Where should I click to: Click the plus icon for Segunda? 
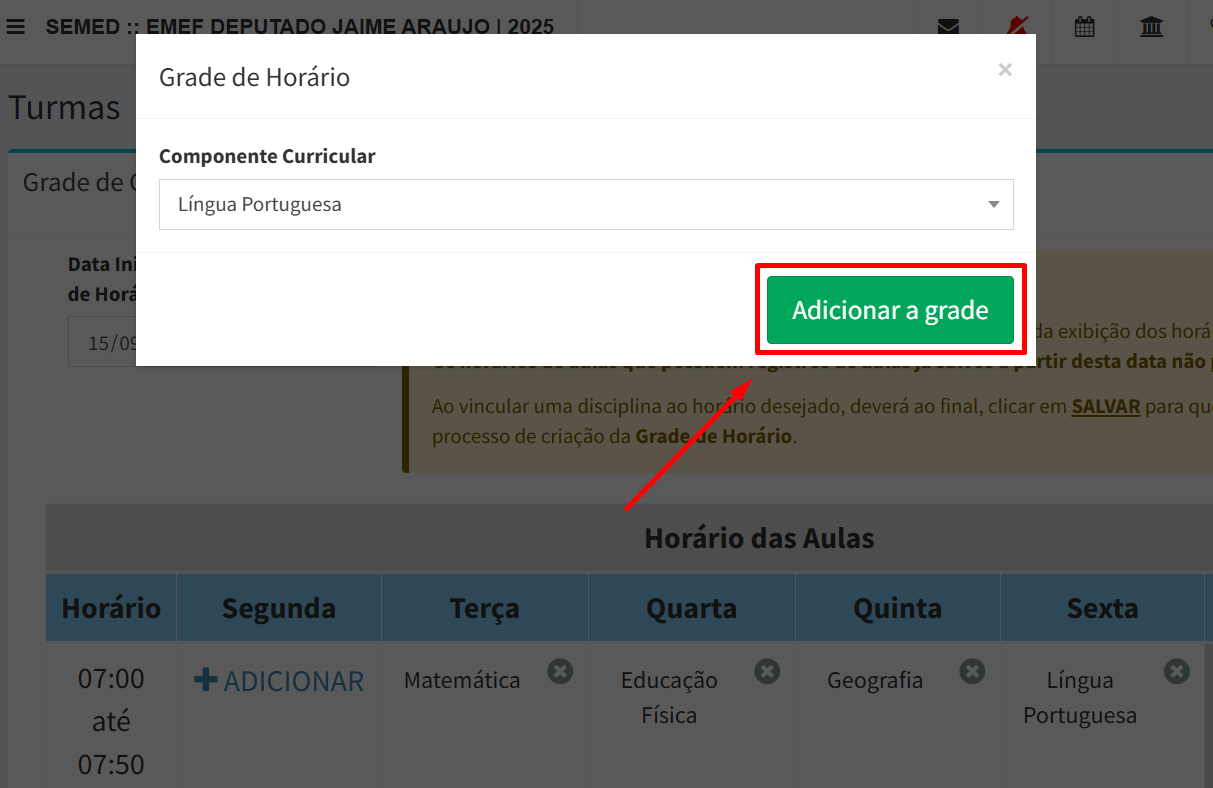pos(205,680)
